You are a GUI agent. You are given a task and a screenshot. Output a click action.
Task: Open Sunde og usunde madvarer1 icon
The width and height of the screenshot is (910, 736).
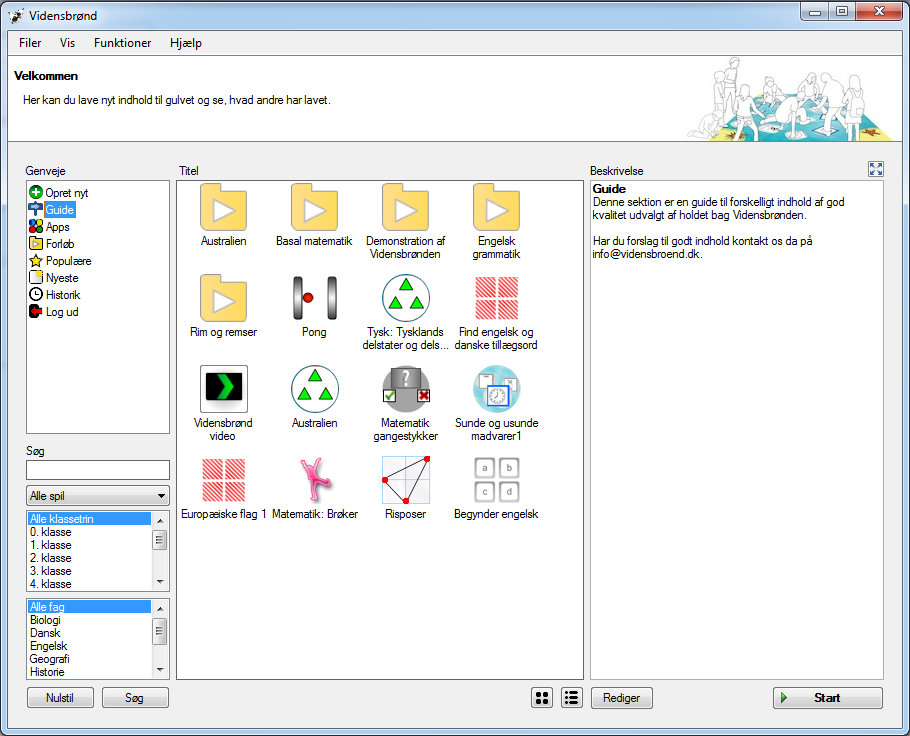496,389
